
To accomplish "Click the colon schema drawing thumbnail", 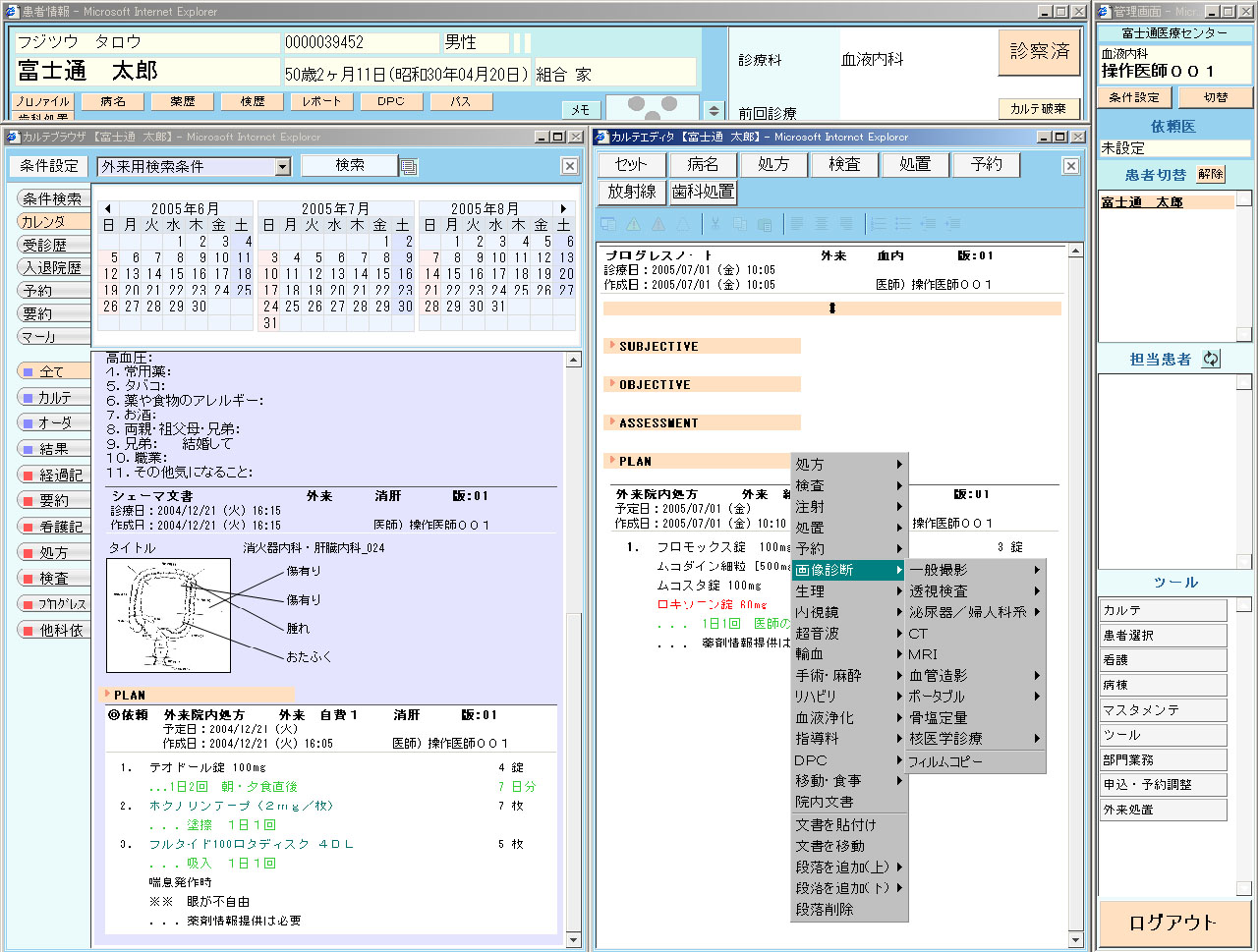I will pyautogui.click(x=168, y=615).
